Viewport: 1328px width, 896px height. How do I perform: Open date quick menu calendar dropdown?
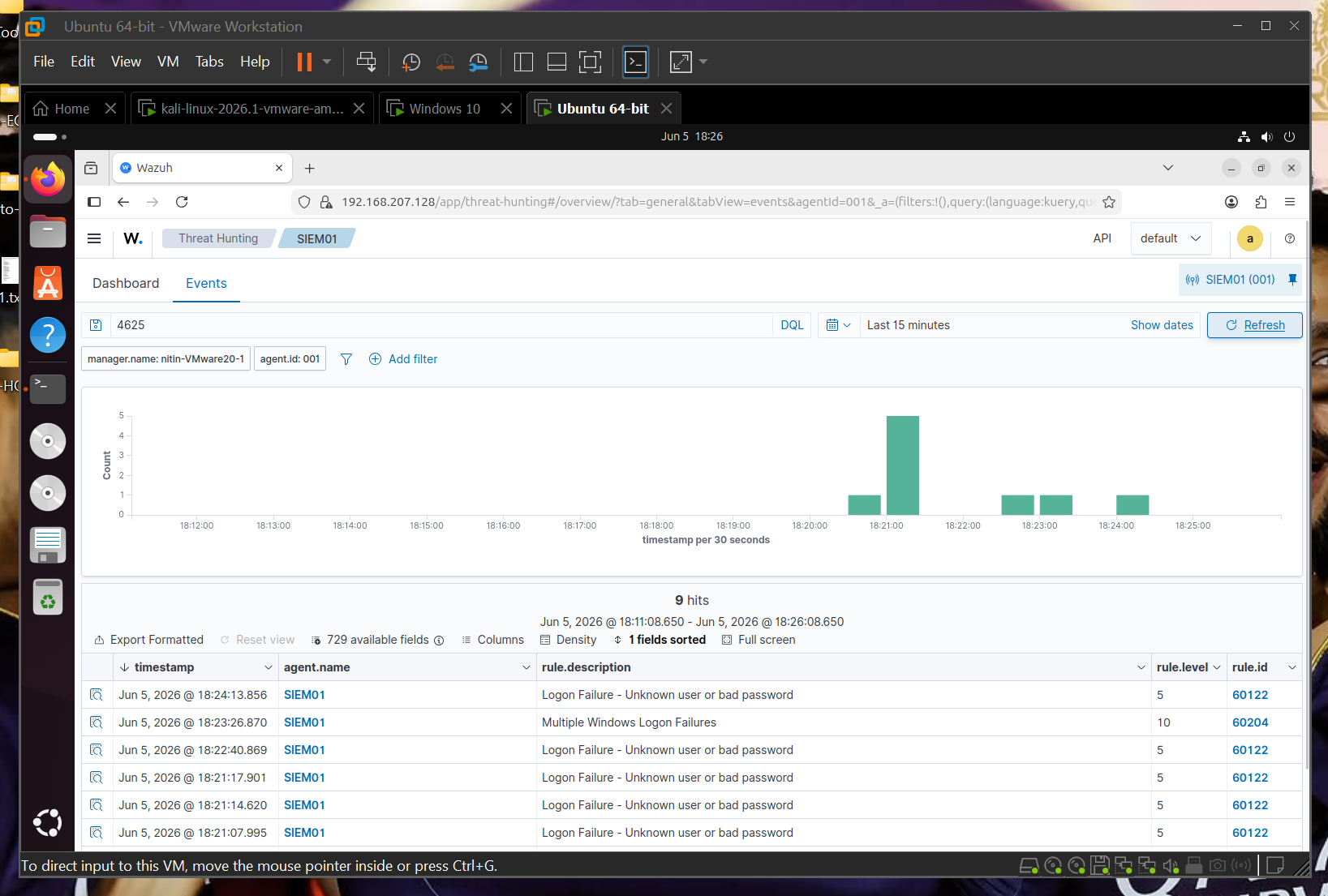(x=839, y=325)
